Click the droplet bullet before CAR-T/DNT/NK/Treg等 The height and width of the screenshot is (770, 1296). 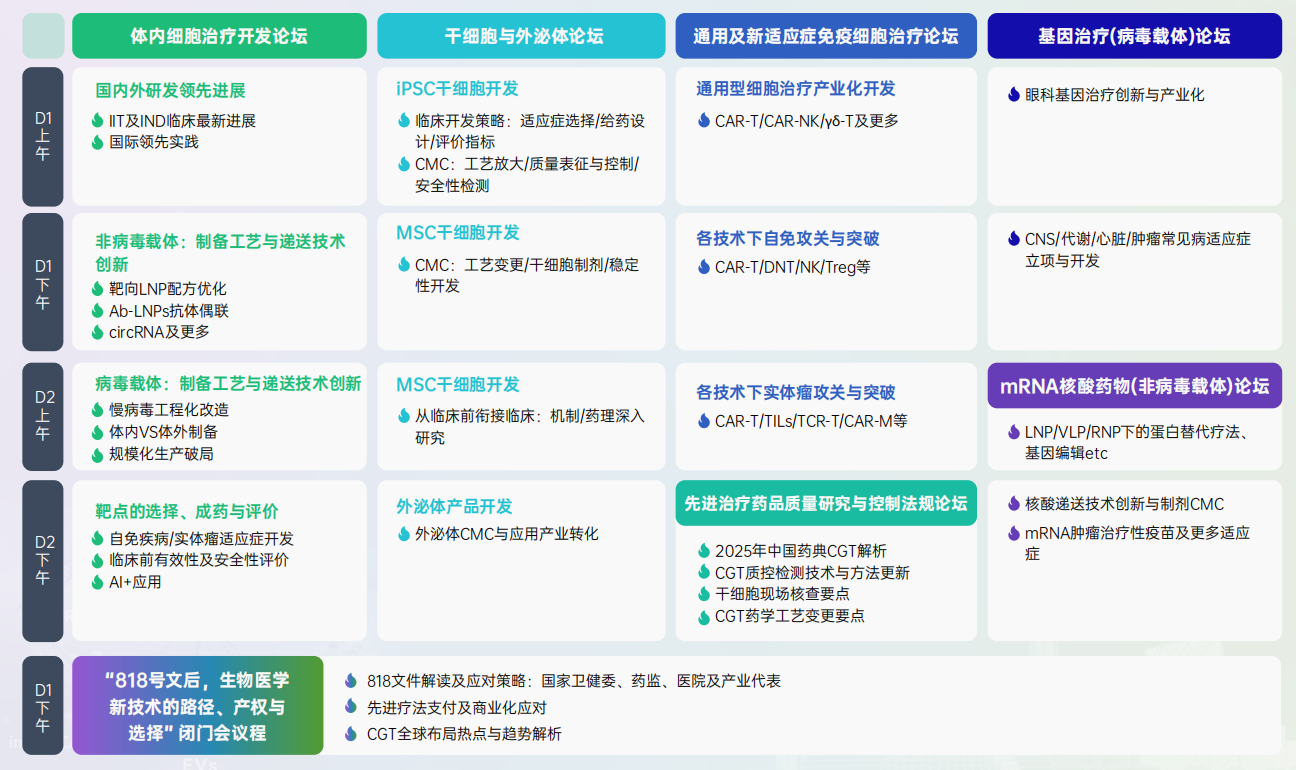point(704,267)
